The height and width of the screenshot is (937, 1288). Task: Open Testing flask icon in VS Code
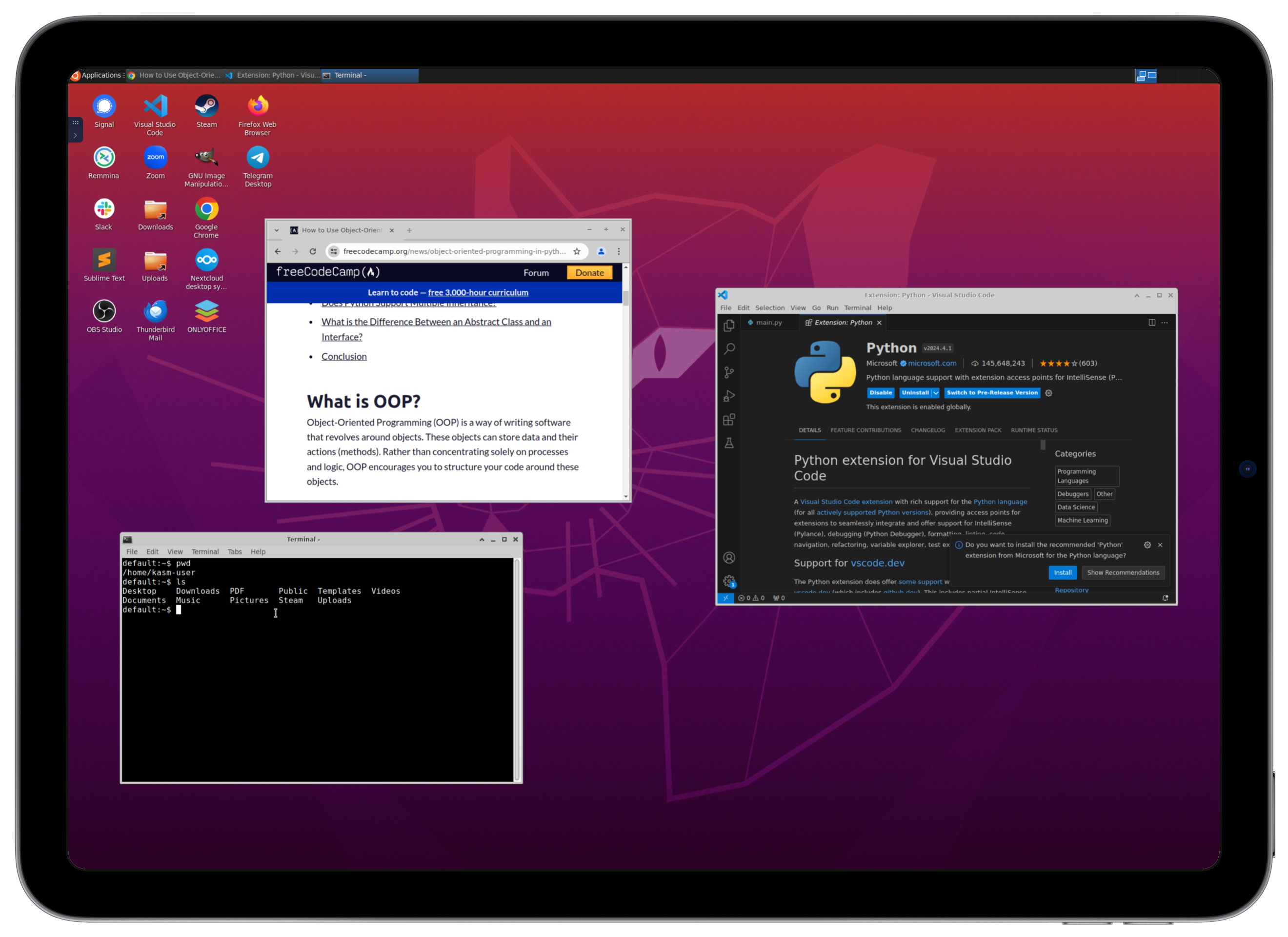[729, 443]
